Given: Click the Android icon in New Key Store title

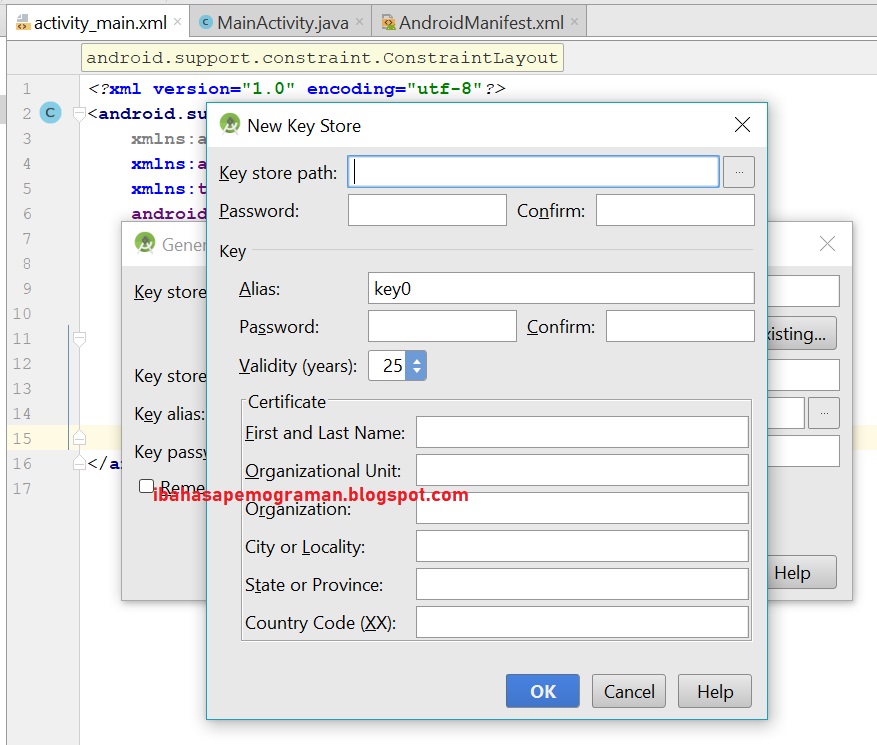Looking at the screenshot, I should [x=229, y=125].
